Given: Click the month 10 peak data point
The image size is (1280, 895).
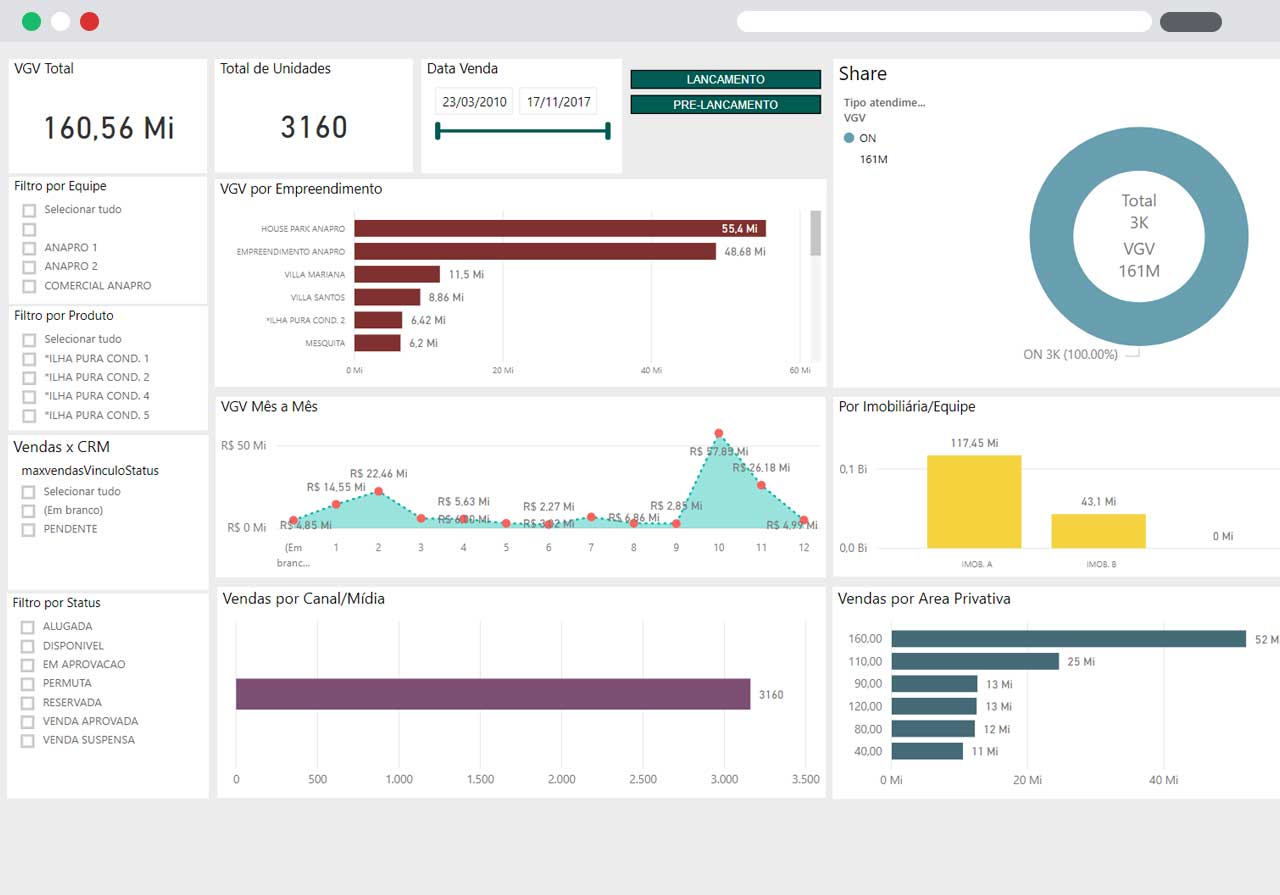Looking at the screenshot, I should click(718, 434).
